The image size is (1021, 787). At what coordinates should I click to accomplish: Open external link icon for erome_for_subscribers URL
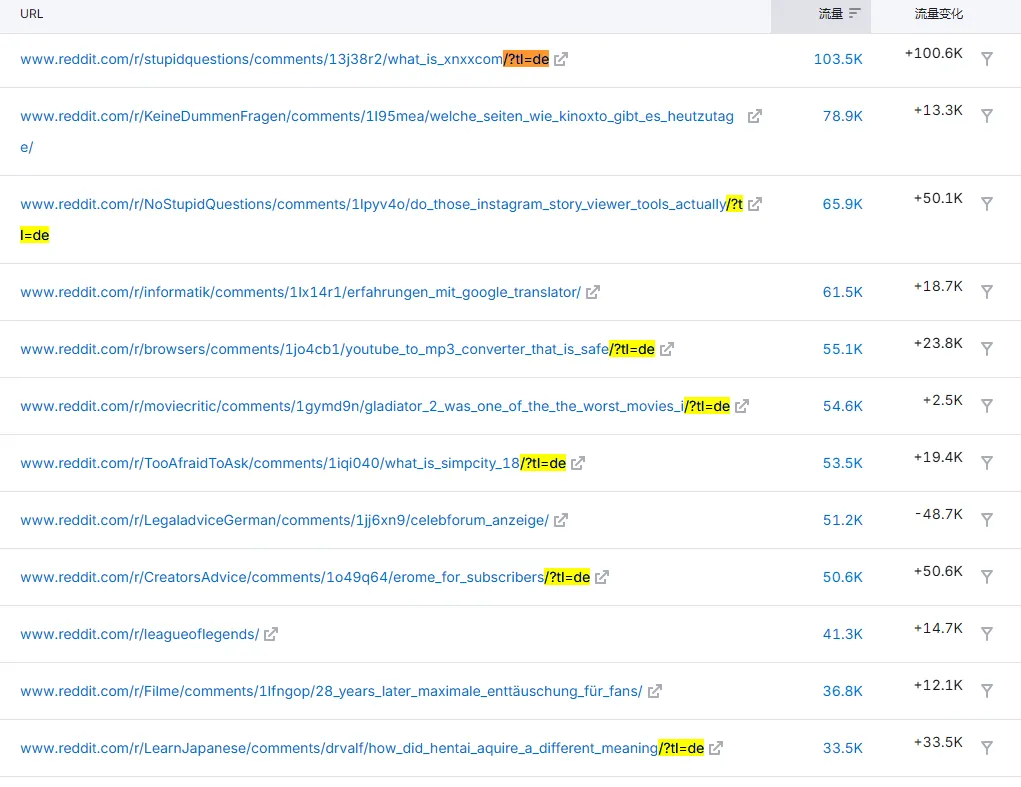pos(602,577)
